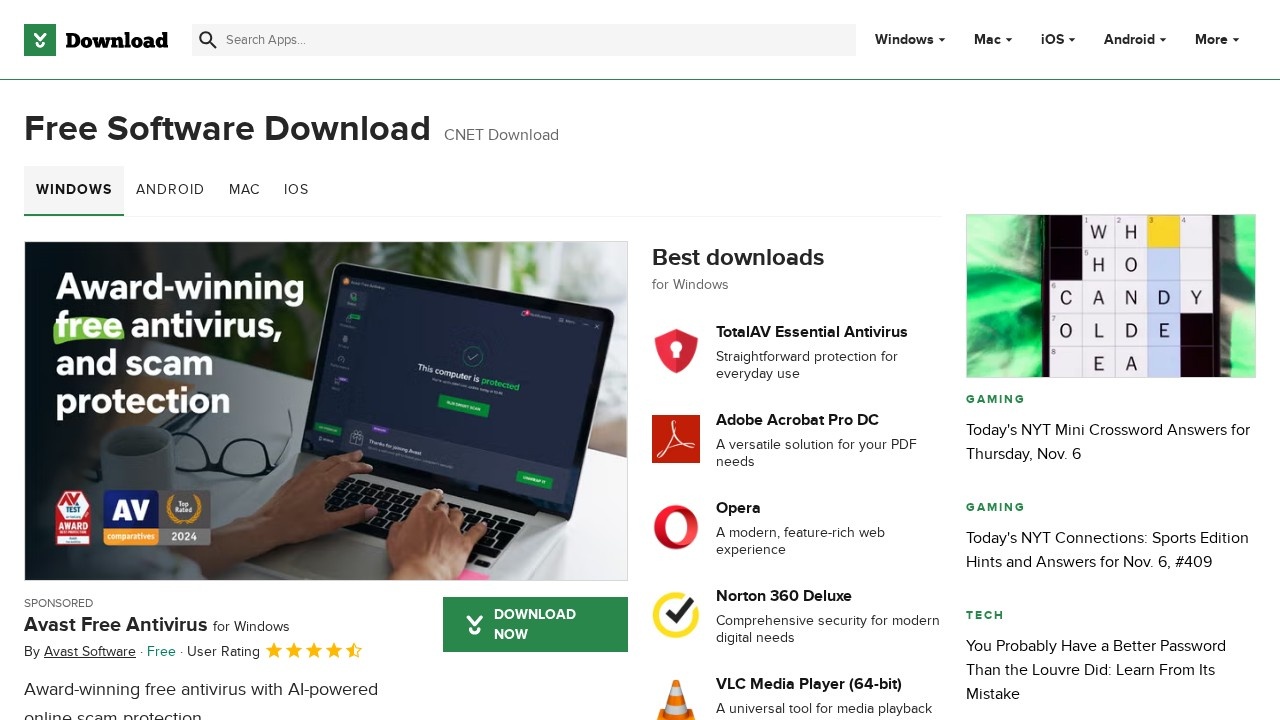Viewport: 1280px width, 720px height.
Task: Switch to the ANDROID tab
Action: click(x=170, y=190)
